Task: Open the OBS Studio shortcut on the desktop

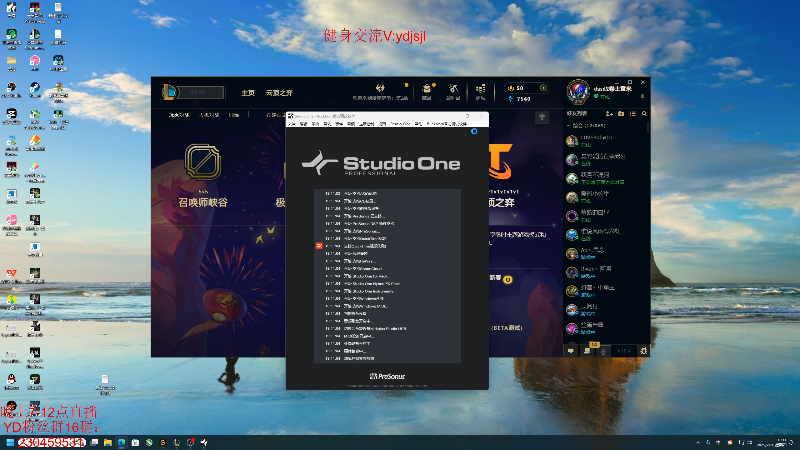Action: 11,90
